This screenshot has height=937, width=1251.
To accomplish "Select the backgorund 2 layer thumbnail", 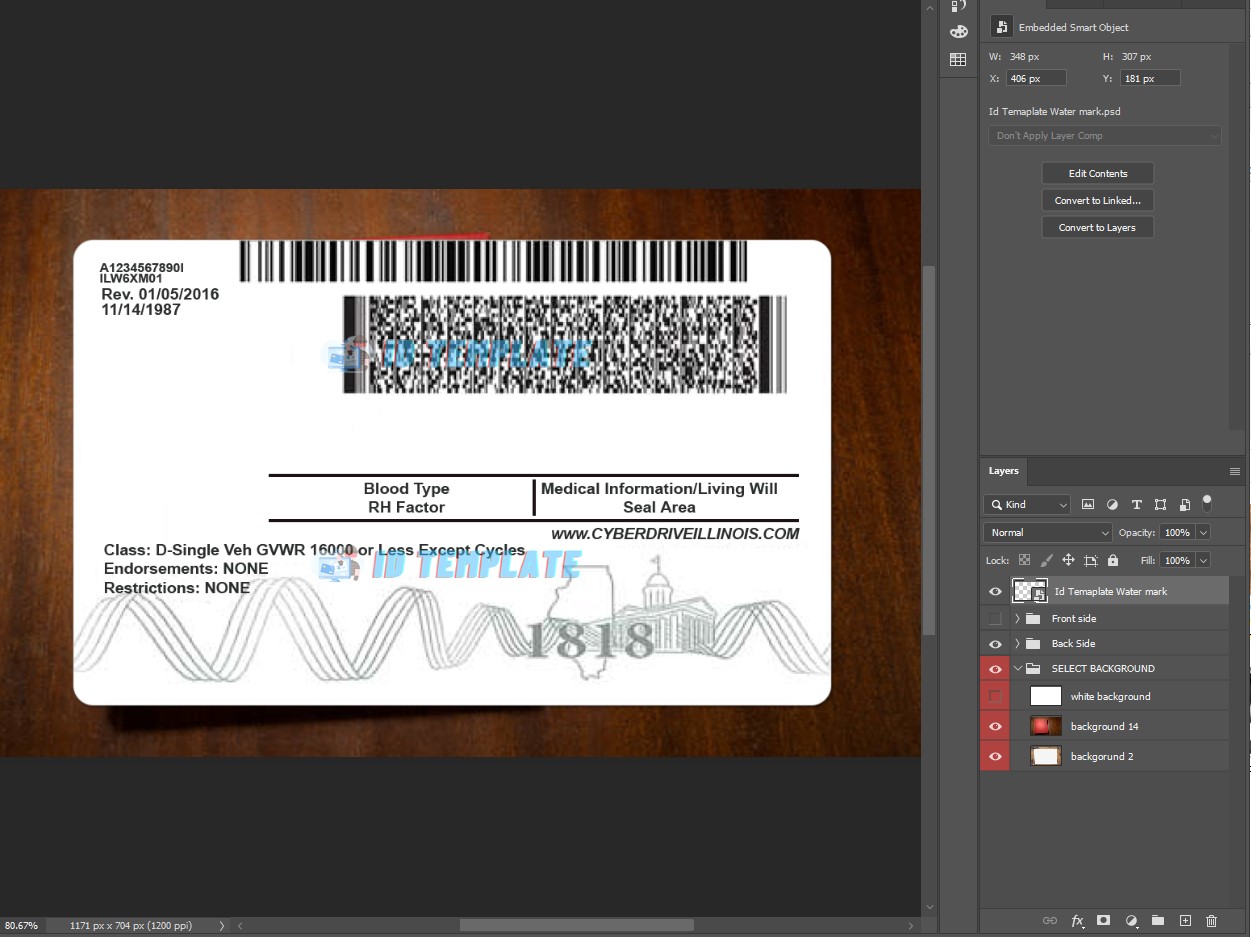I will [x=1046, y=756].
